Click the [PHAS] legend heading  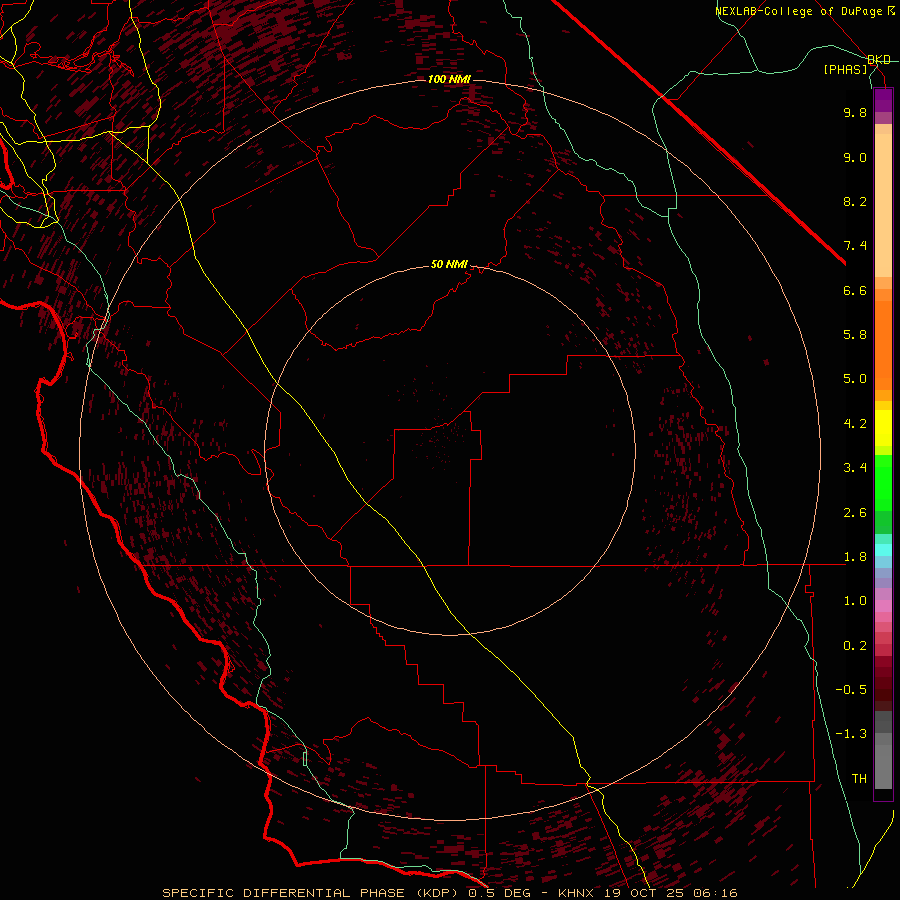[845, 69]
